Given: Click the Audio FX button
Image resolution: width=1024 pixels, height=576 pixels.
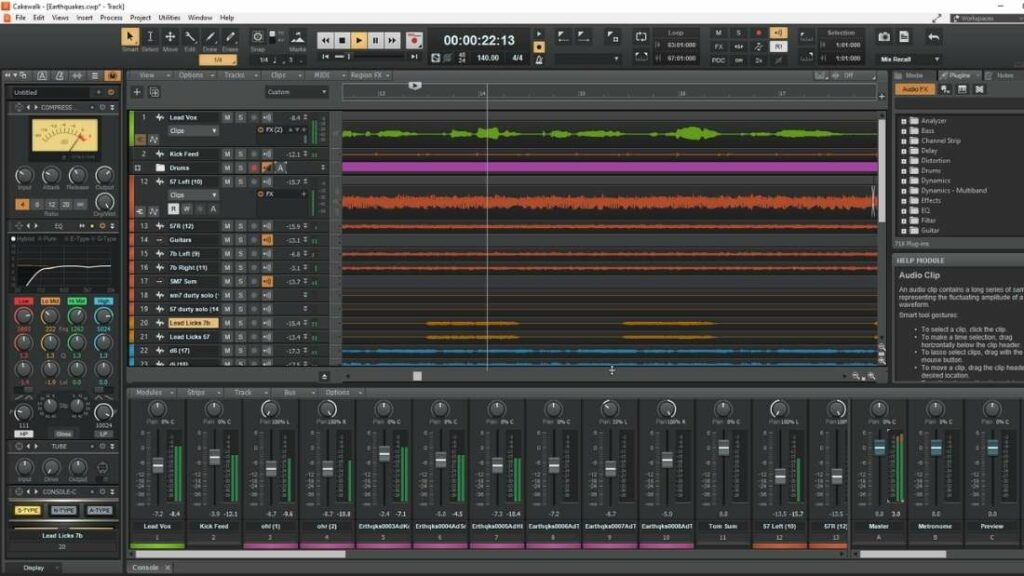Looking at the screenshot, I should (915, 89).
